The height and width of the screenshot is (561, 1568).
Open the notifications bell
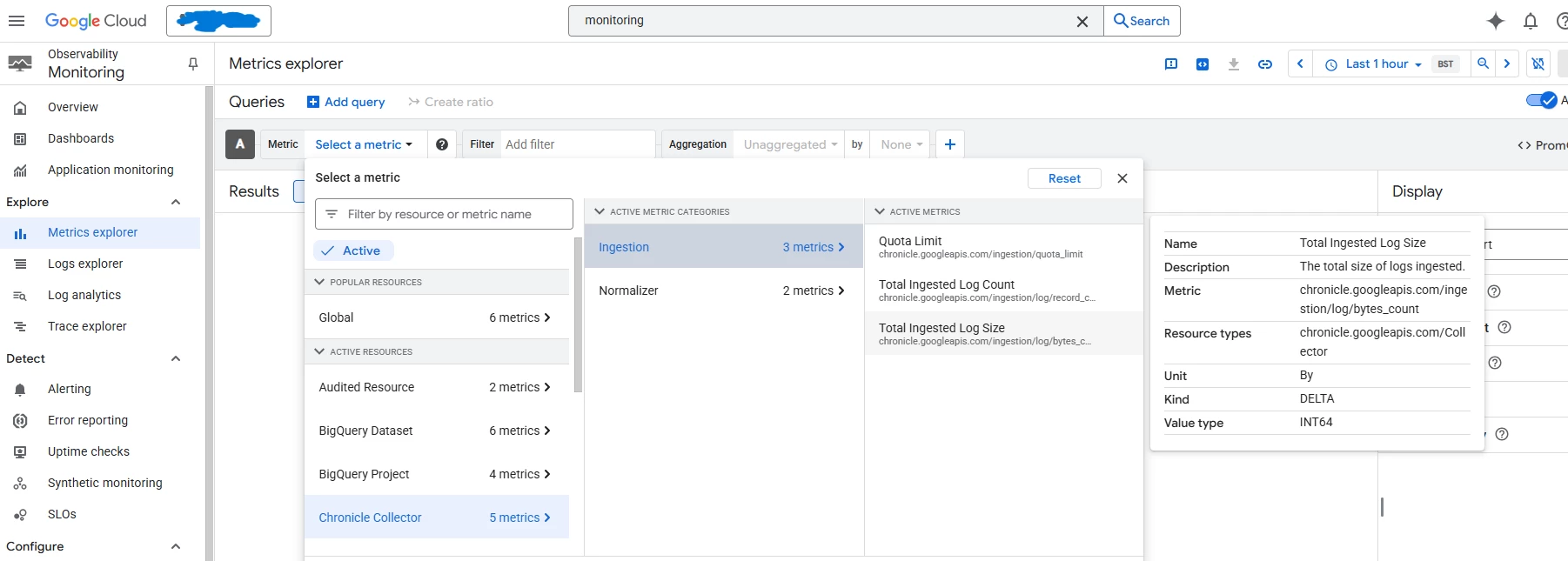(x=1531, y=21)
